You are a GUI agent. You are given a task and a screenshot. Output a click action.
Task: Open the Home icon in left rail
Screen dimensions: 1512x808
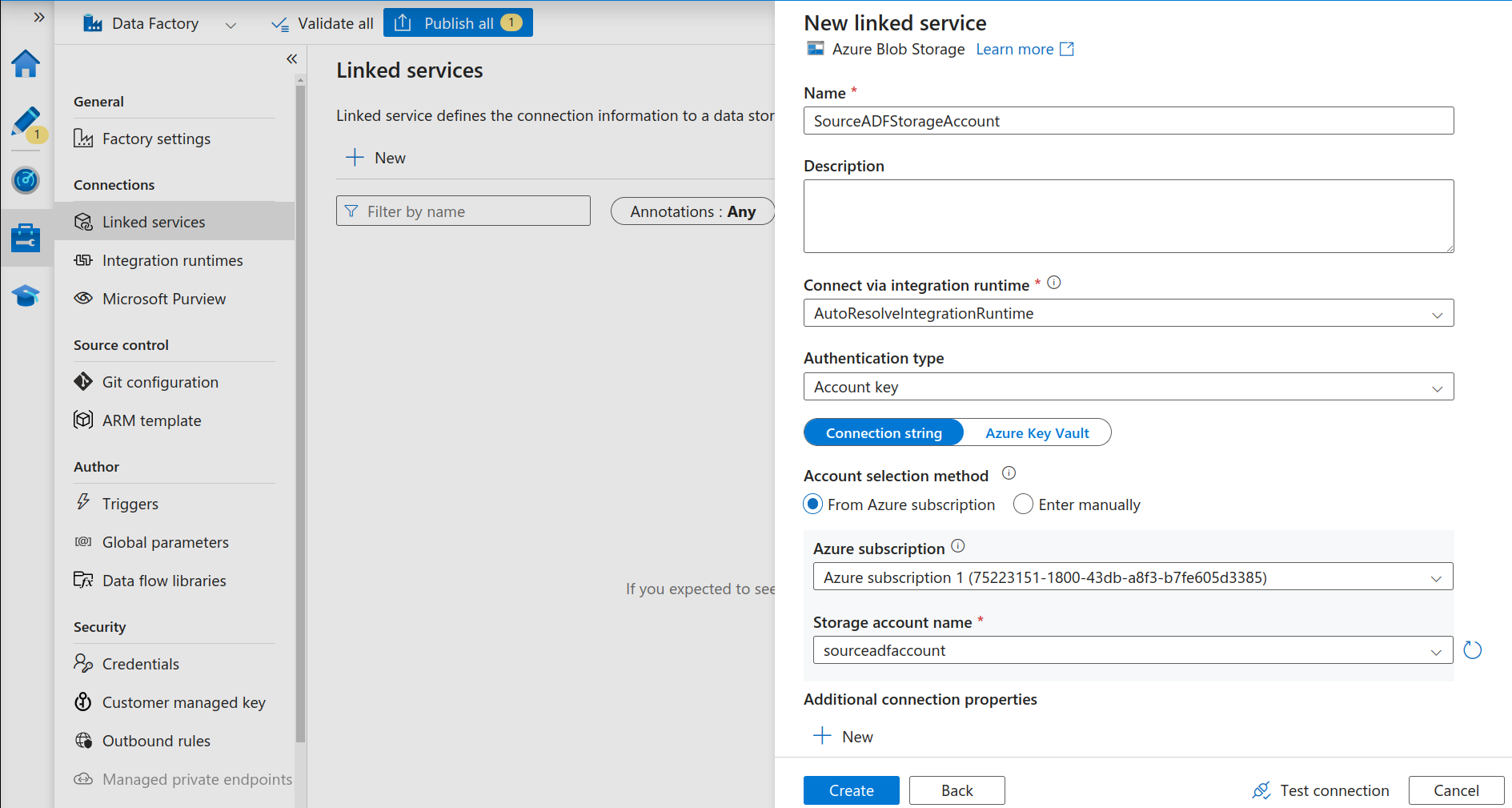coord(26,63)
